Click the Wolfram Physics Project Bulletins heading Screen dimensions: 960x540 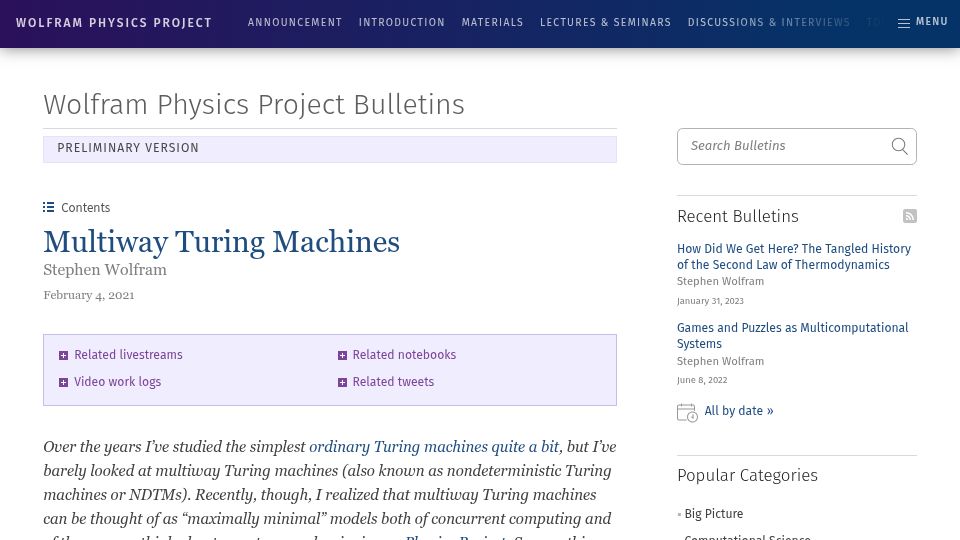[x=253, y=105]
